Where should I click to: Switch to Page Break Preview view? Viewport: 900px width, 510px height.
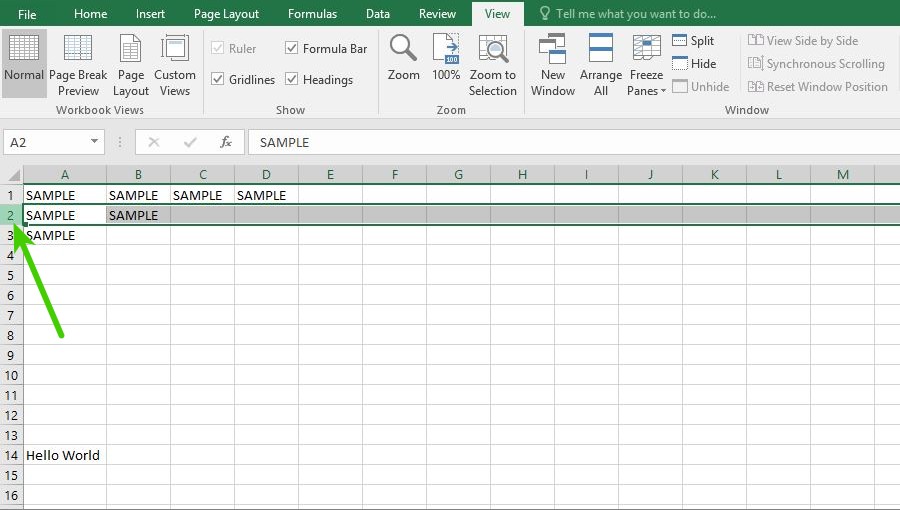point(78,65)
